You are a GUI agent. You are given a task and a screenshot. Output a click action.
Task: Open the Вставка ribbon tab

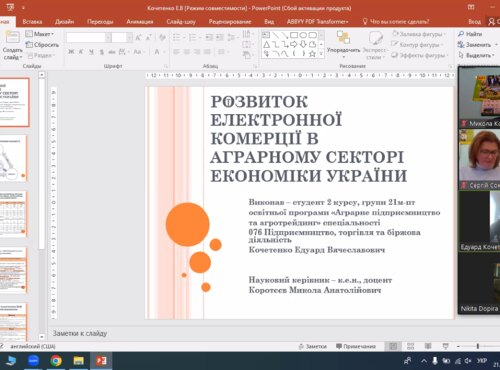[32, 22]
